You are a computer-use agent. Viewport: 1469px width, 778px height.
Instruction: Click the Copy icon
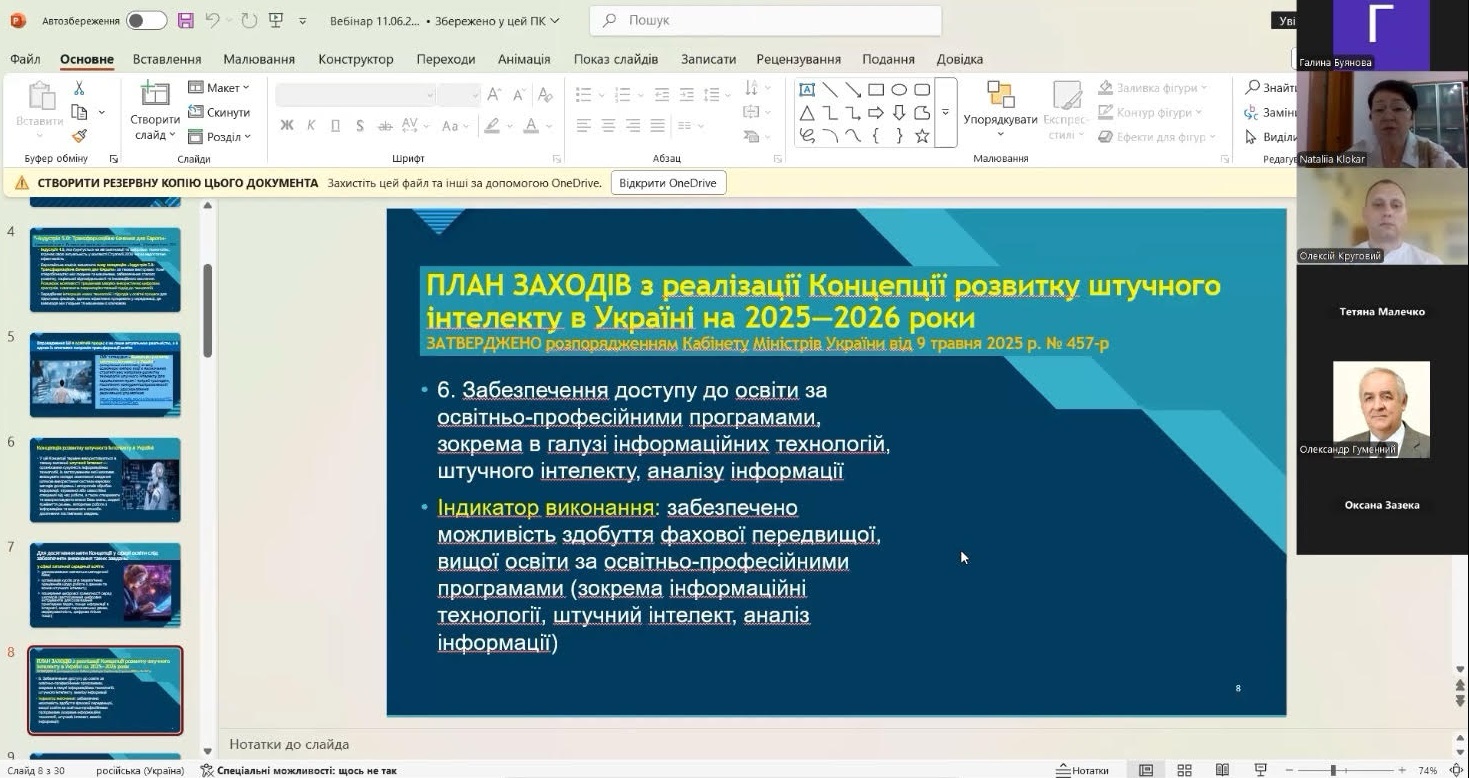click(x=78, y=112)
